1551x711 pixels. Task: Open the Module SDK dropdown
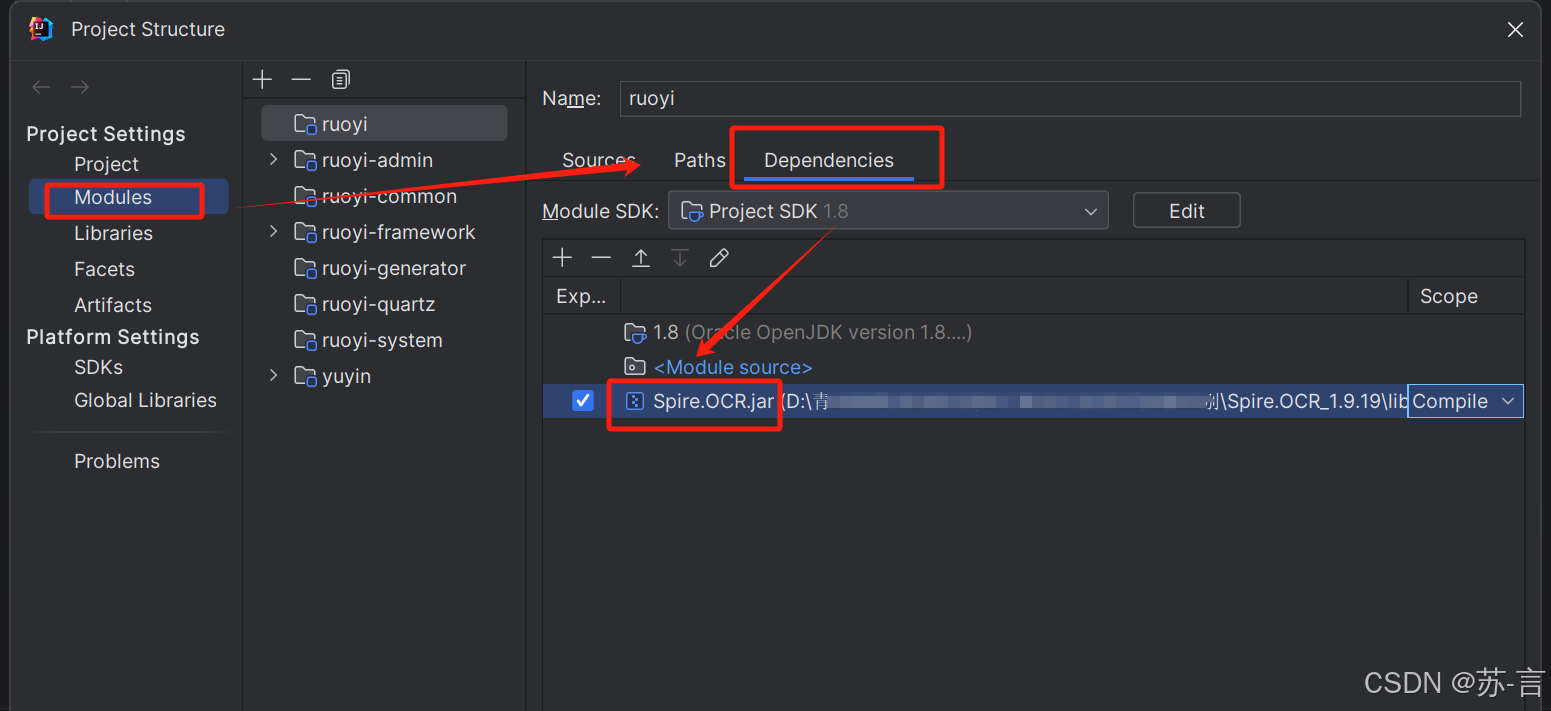click(x=888, y=211)
